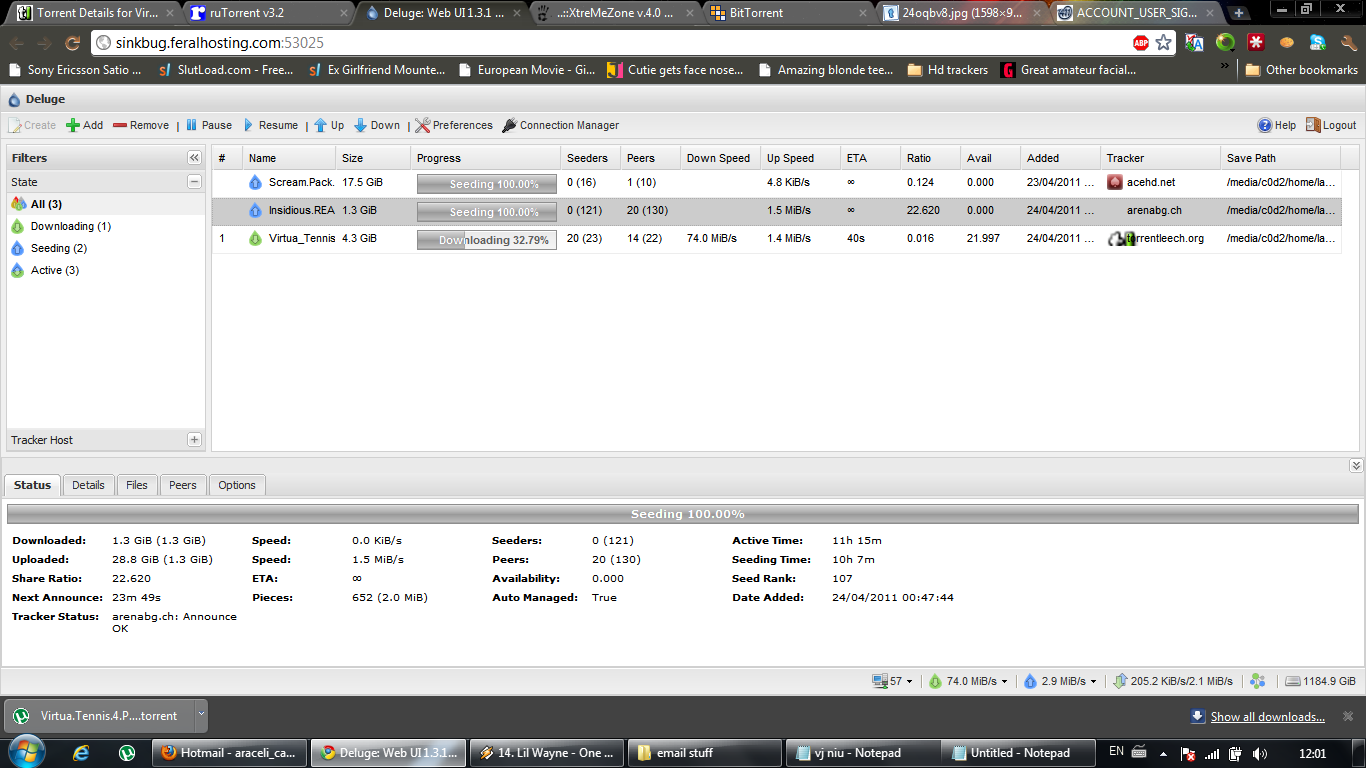Select the Scream.Pack torrent row icon
This screenshot has width=1366, height=768.
point(255,182)
